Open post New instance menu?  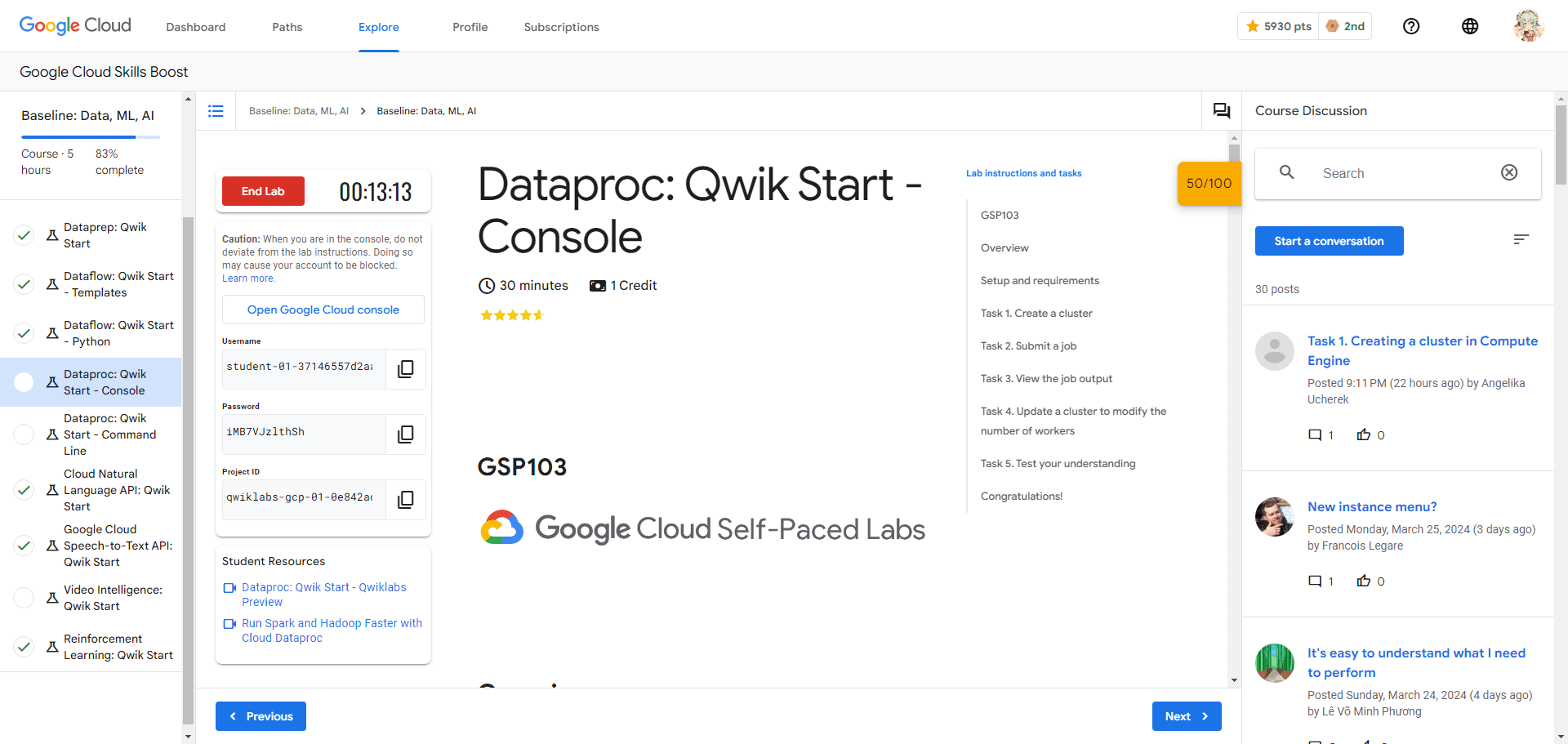(1372, 506)
